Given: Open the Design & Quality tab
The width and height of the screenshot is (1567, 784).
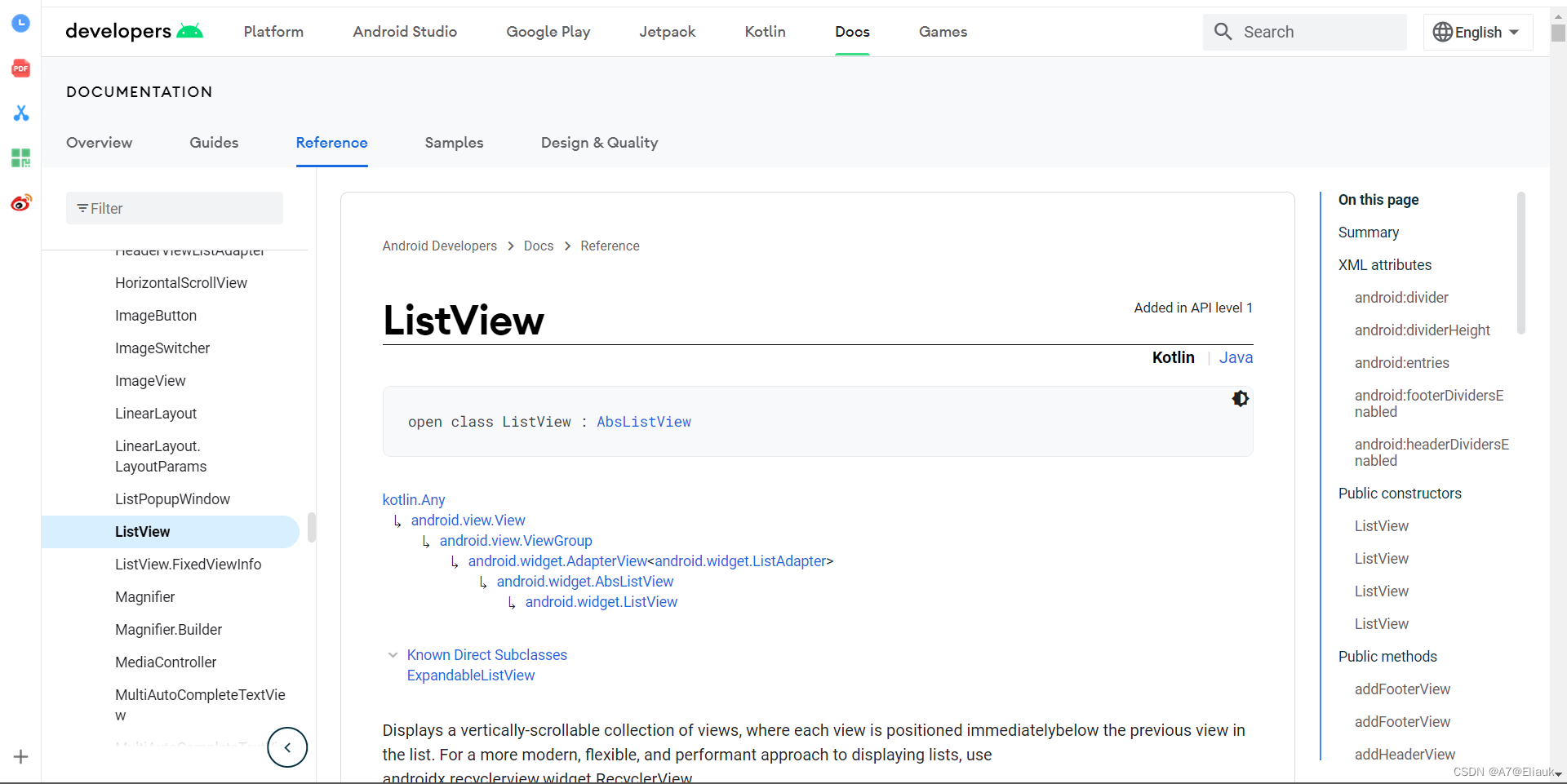Looking at the screenshot, I should pyautogui.click(x=599, y=143).
